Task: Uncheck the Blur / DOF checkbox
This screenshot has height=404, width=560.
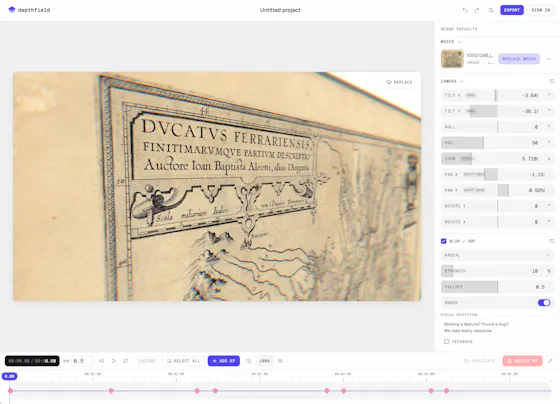Action: pyautogui.click(x=444, y=241)
